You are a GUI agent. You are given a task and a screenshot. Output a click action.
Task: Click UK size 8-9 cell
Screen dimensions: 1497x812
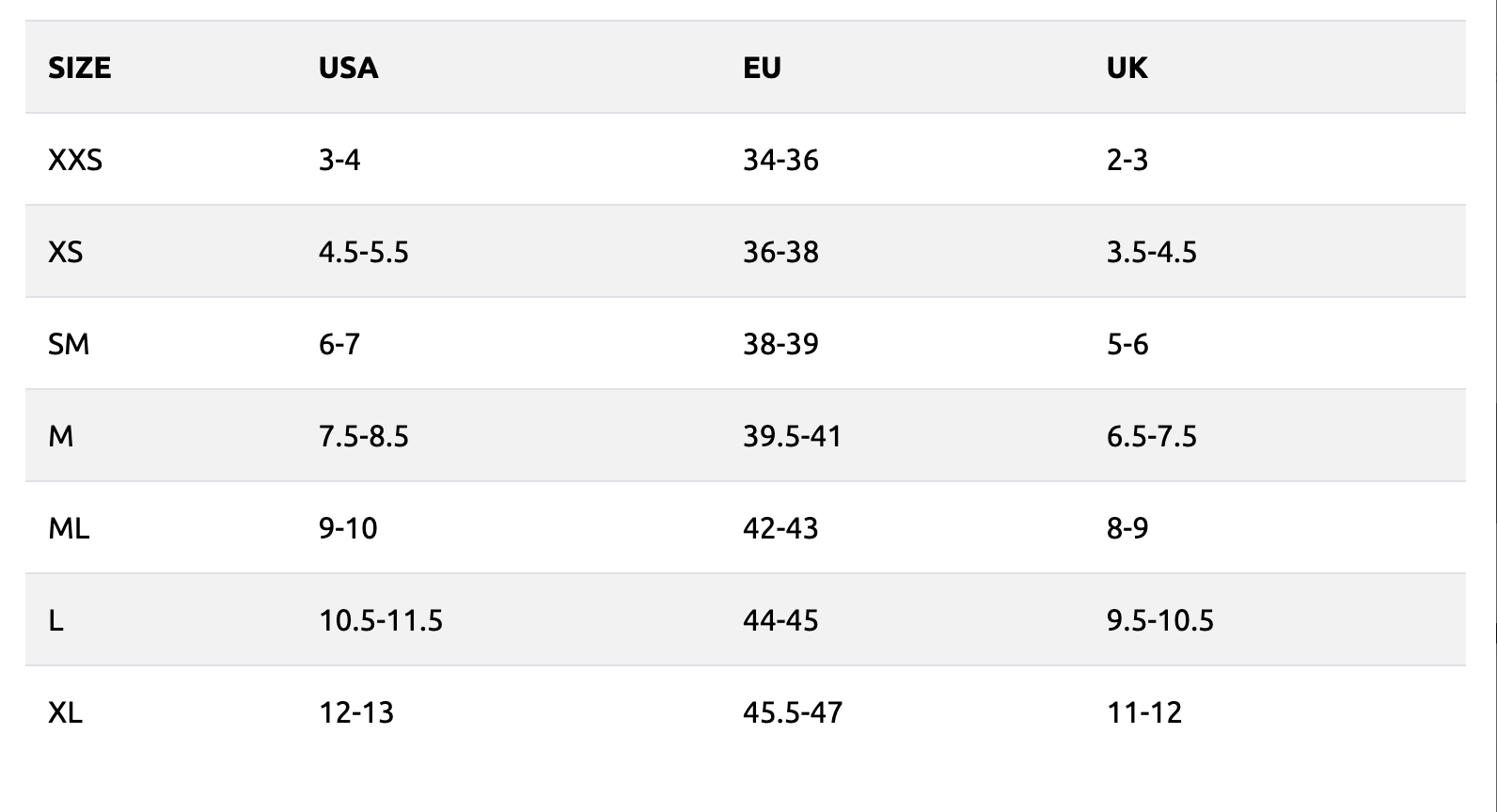click(x=1127, y=528)
